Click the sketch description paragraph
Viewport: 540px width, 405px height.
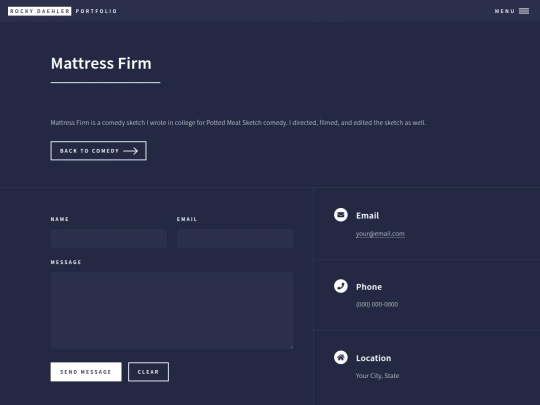click(x=238, y=123)
